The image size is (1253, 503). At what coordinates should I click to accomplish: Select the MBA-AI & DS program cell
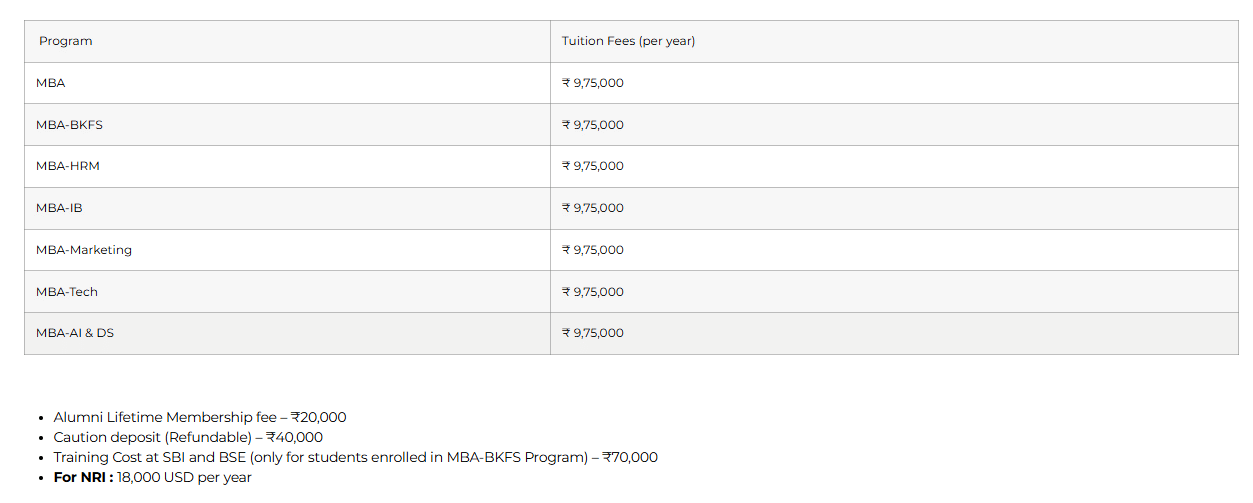(75, 333)
